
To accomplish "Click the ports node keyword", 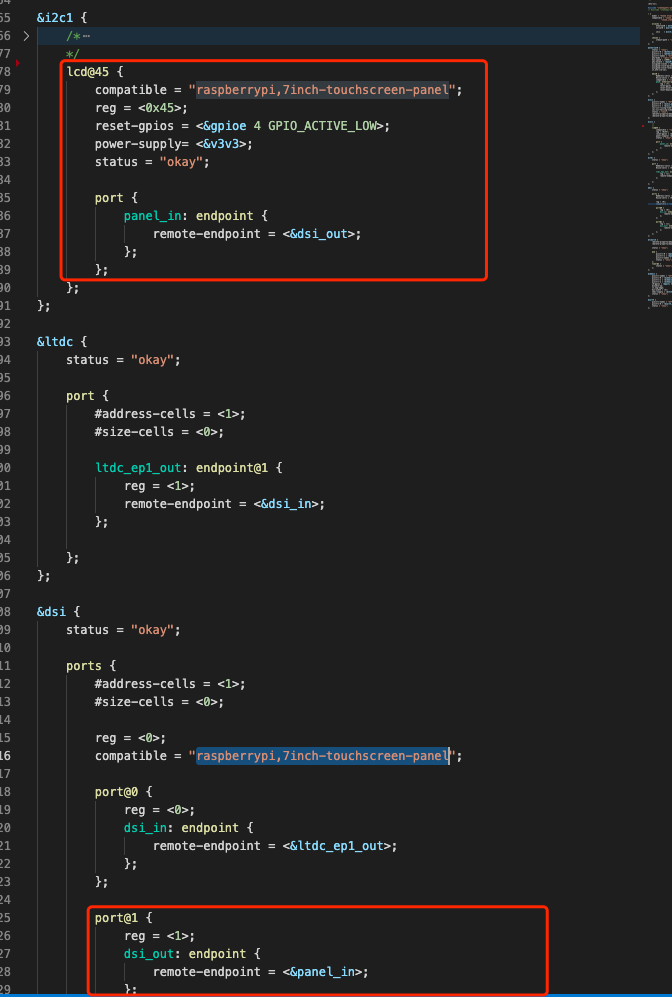I will (84, 666).
